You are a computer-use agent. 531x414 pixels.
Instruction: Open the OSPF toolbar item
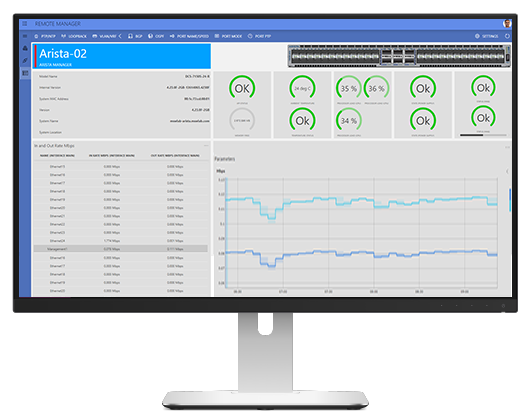tap(156, 36)
